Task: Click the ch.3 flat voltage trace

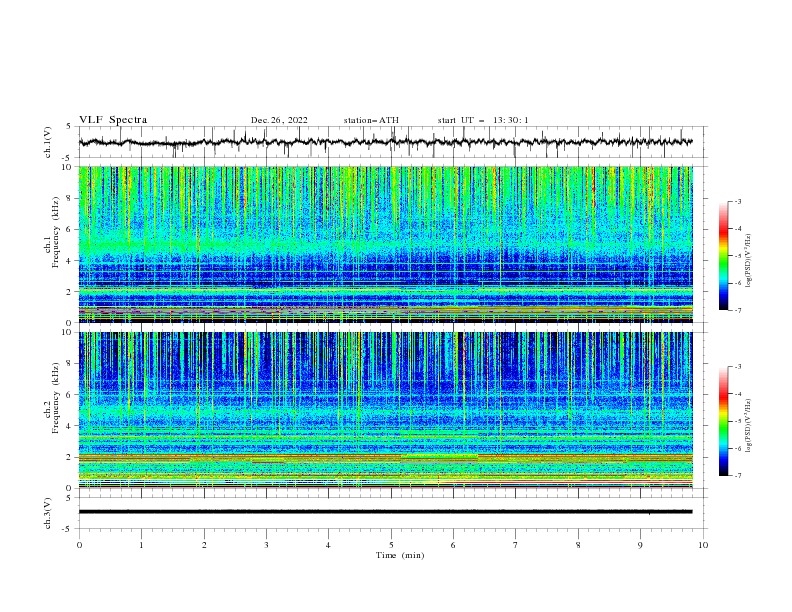Action: (385, 512)
